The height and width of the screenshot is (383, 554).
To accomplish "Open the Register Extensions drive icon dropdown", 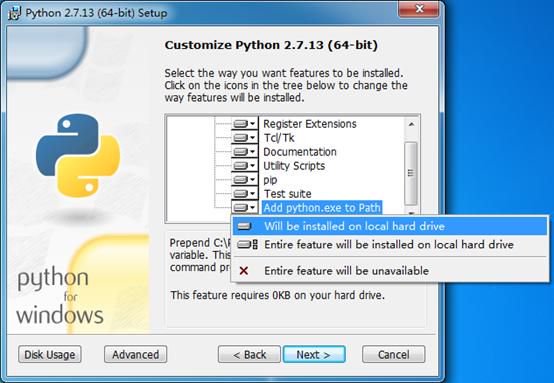I will tap(244, 124).
